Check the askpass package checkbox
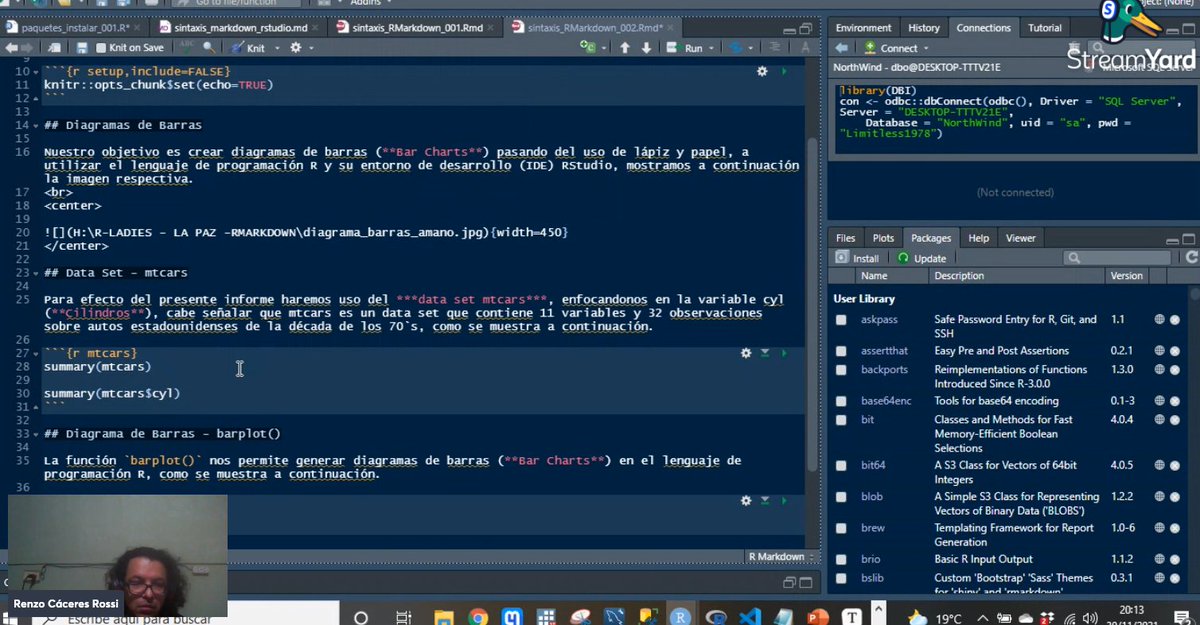This screenshot has height=625, width=1200. pos(842,320)
